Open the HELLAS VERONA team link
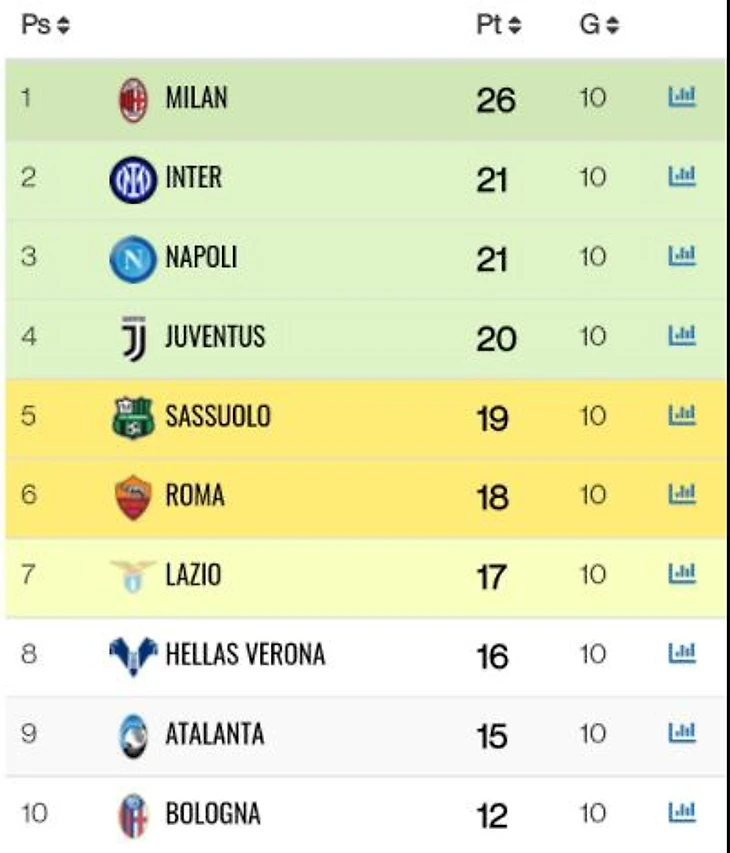The height and width of the screenshot is (853, 730). point(245,655)
